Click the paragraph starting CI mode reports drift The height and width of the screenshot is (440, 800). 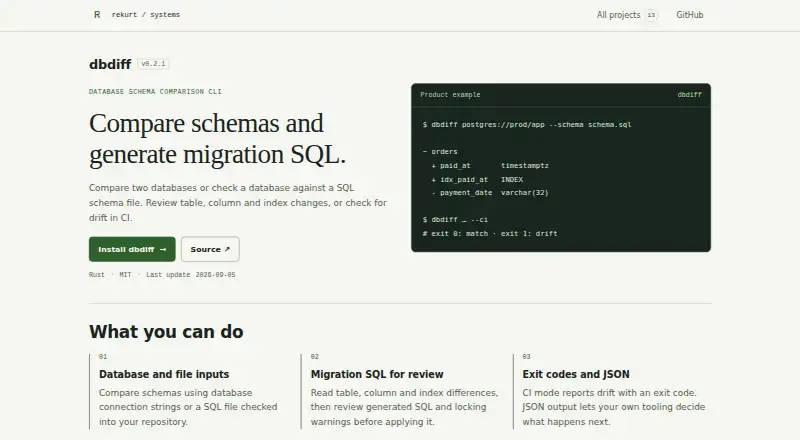pyautogui.click(x=614, y=407)
